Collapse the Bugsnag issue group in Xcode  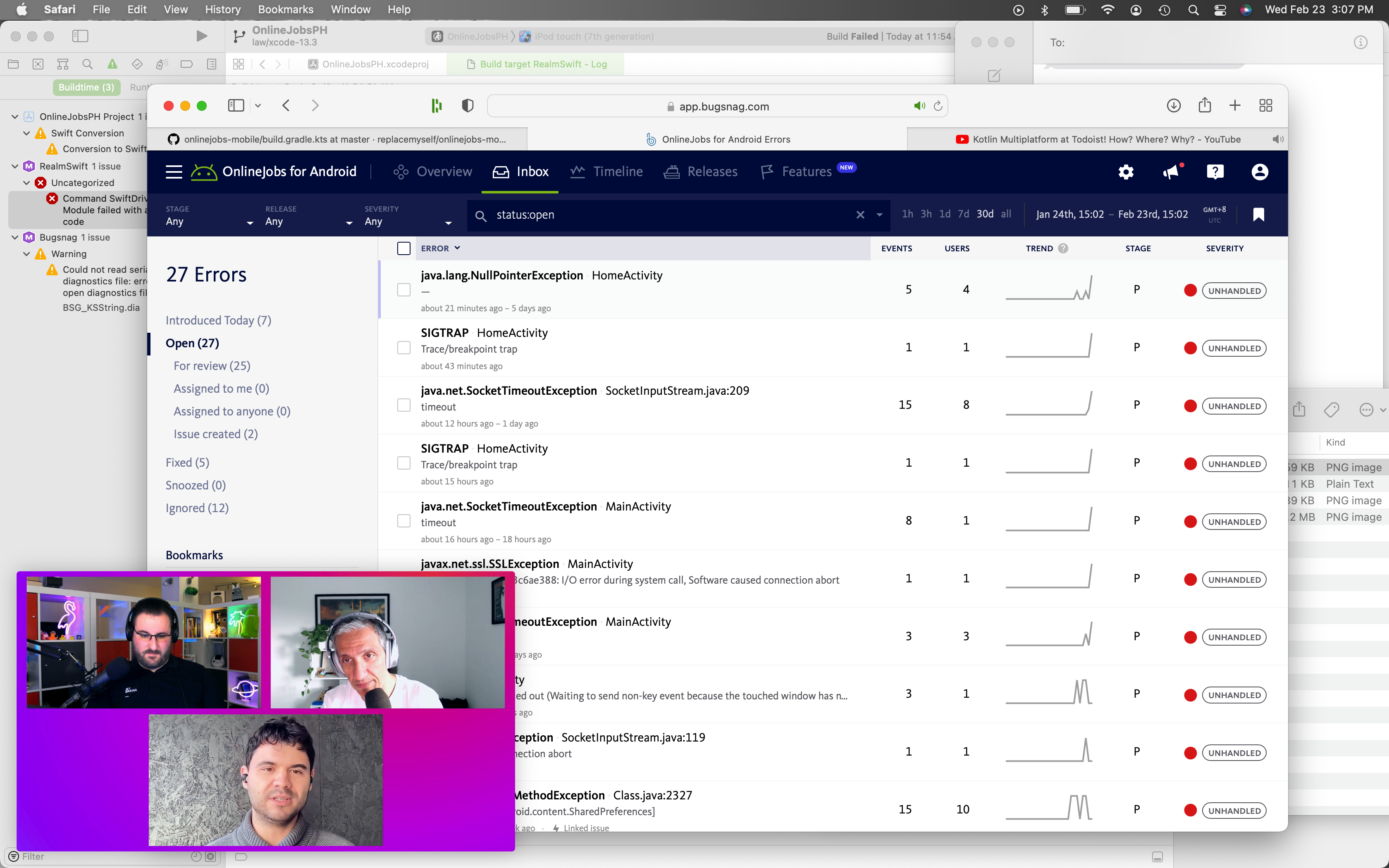click(15, 237)
